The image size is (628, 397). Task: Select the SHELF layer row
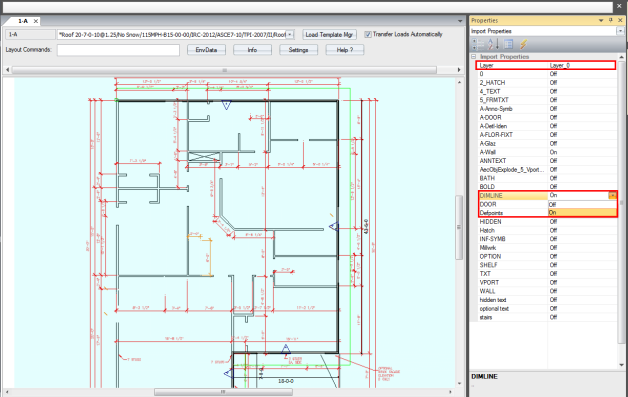tap(547, 265)
